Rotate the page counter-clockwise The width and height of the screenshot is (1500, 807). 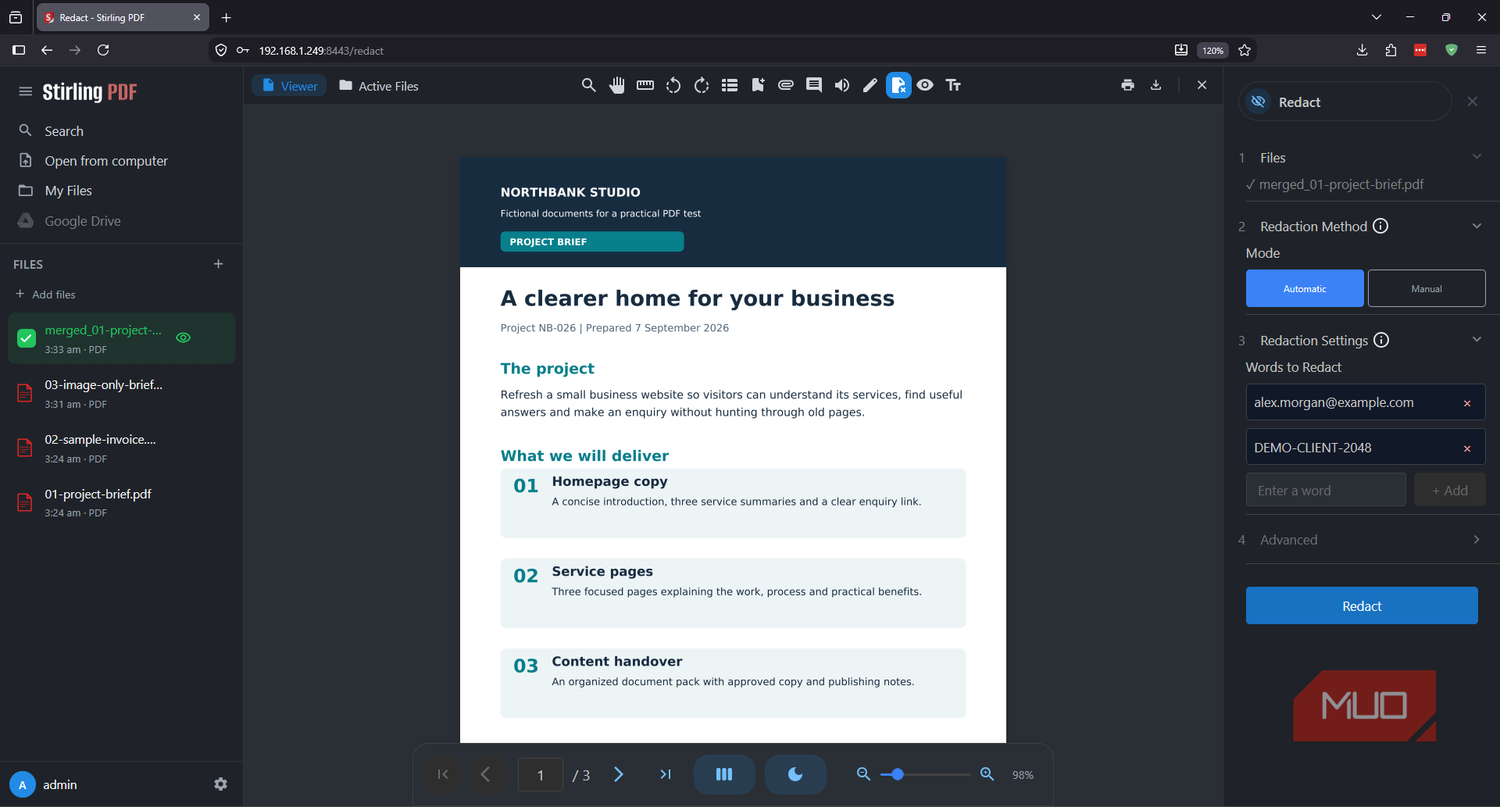pos(673,86)
